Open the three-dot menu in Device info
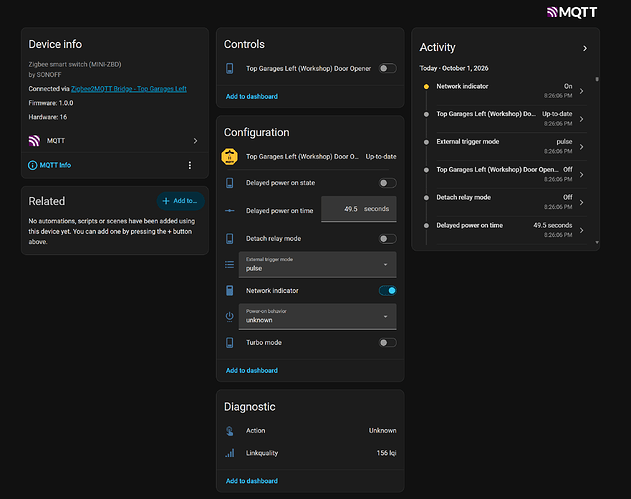 (x=190, y=165)
